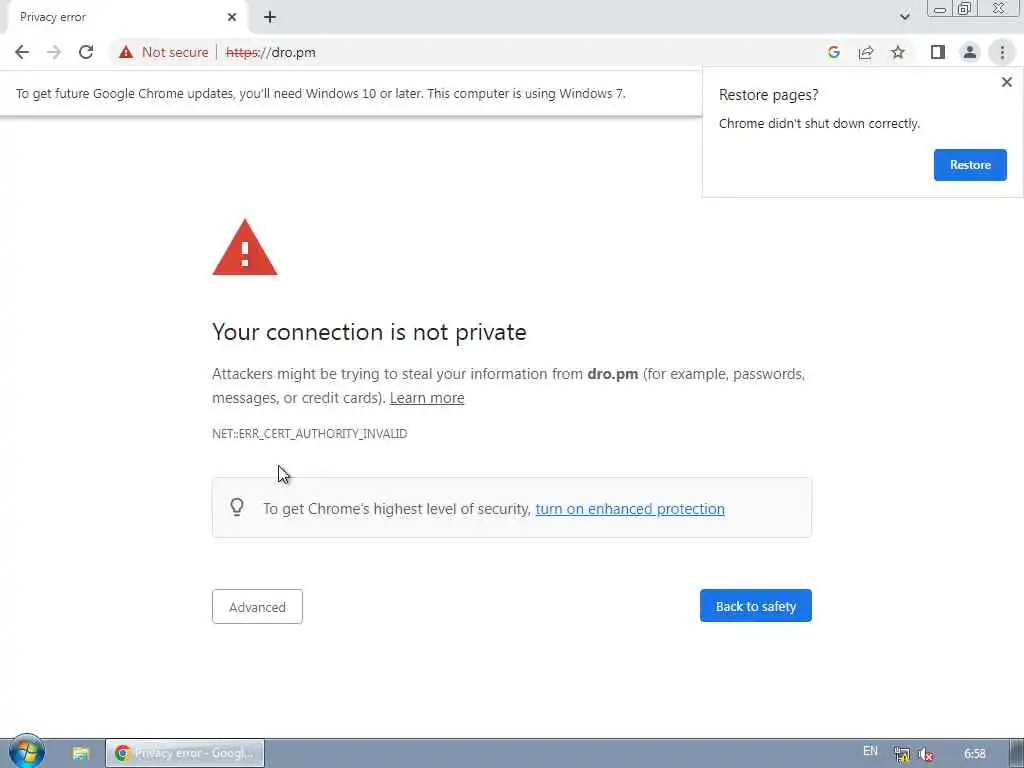The width and height of the screenshot is (1024, 768).
Task: Click the Windows 10 update notice text
Action: pyautogui.click(x=320, y=93)
